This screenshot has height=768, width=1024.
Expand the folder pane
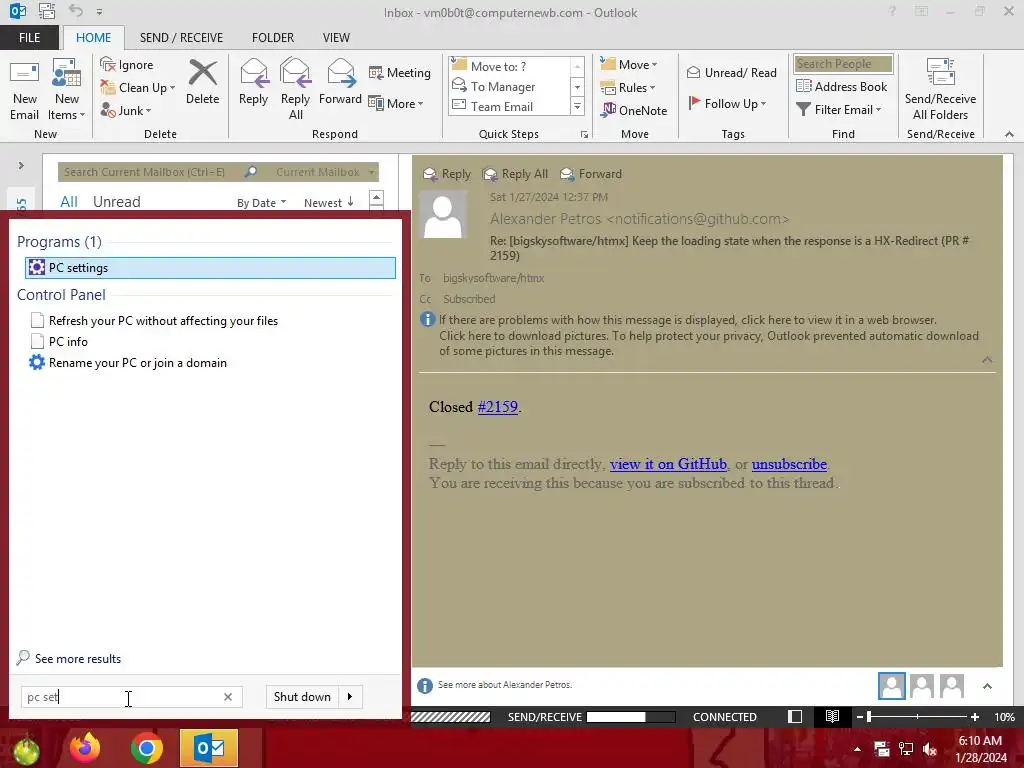[21, 166]
